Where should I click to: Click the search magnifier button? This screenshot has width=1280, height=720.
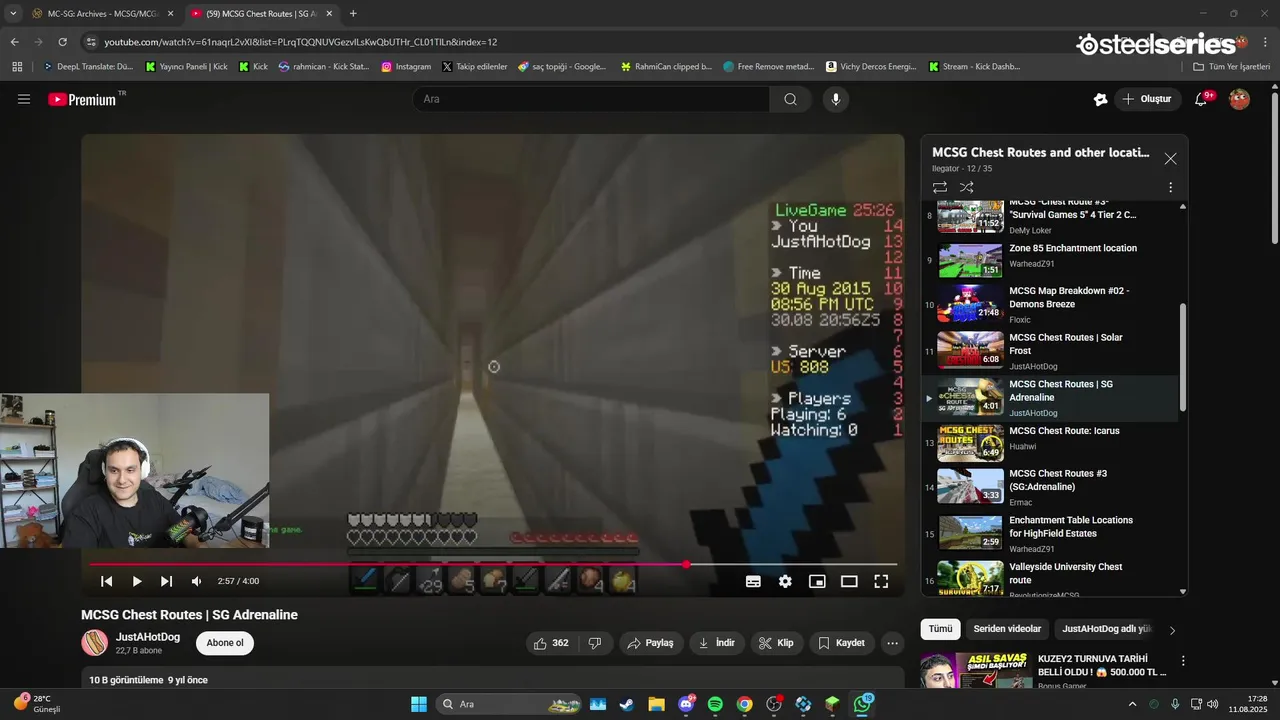790,99
